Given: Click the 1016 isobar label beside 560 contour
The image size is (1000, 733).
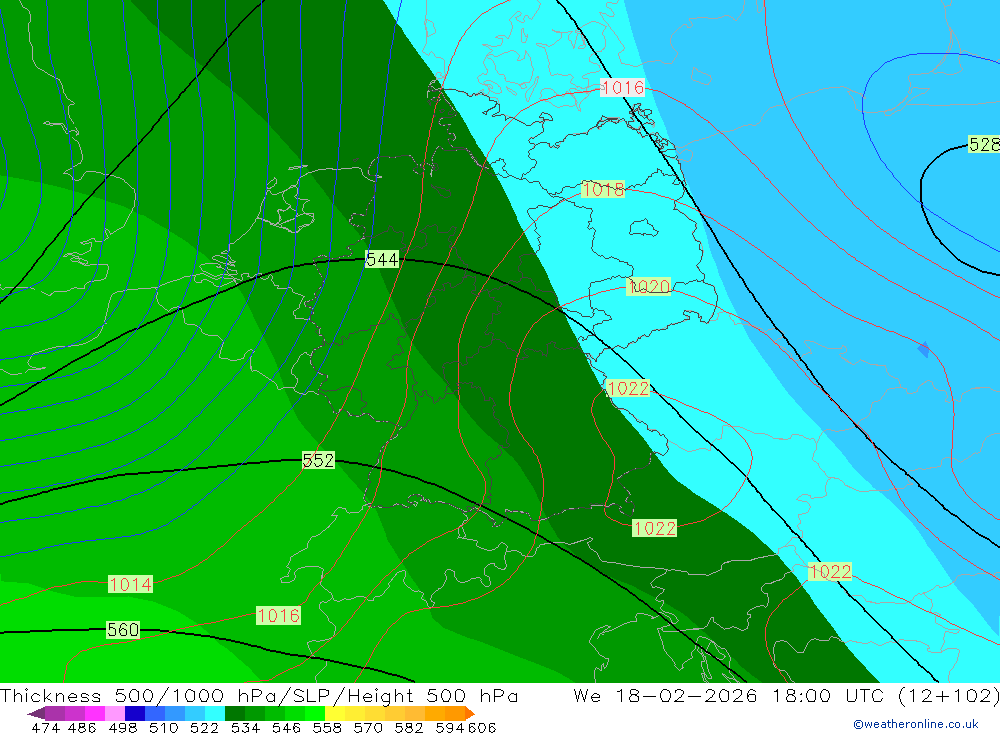Looking at the screenshot, I should tap(278, 616).
